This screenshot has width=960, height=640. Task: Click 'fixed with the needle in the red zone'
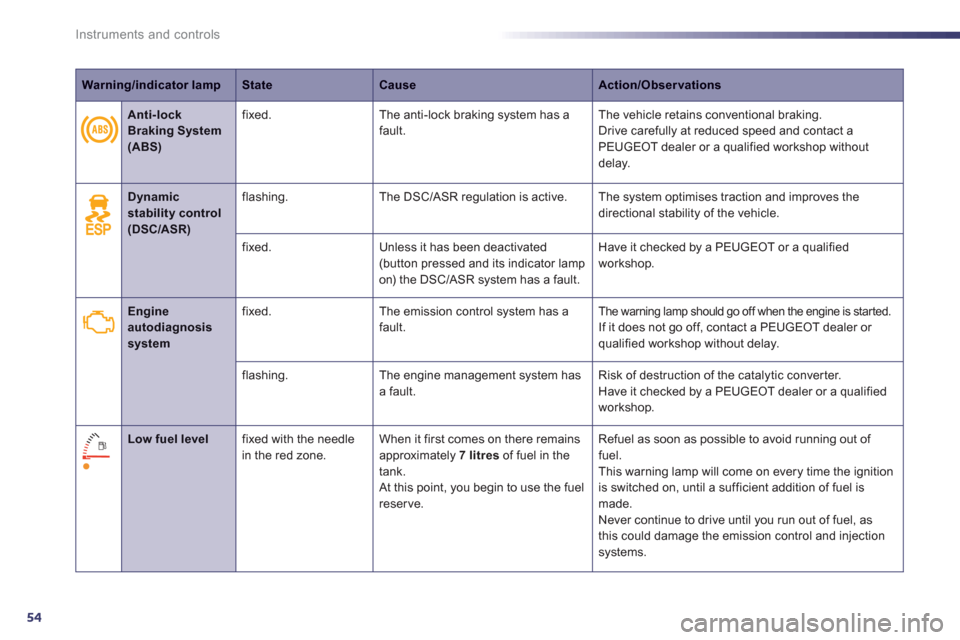298,447
